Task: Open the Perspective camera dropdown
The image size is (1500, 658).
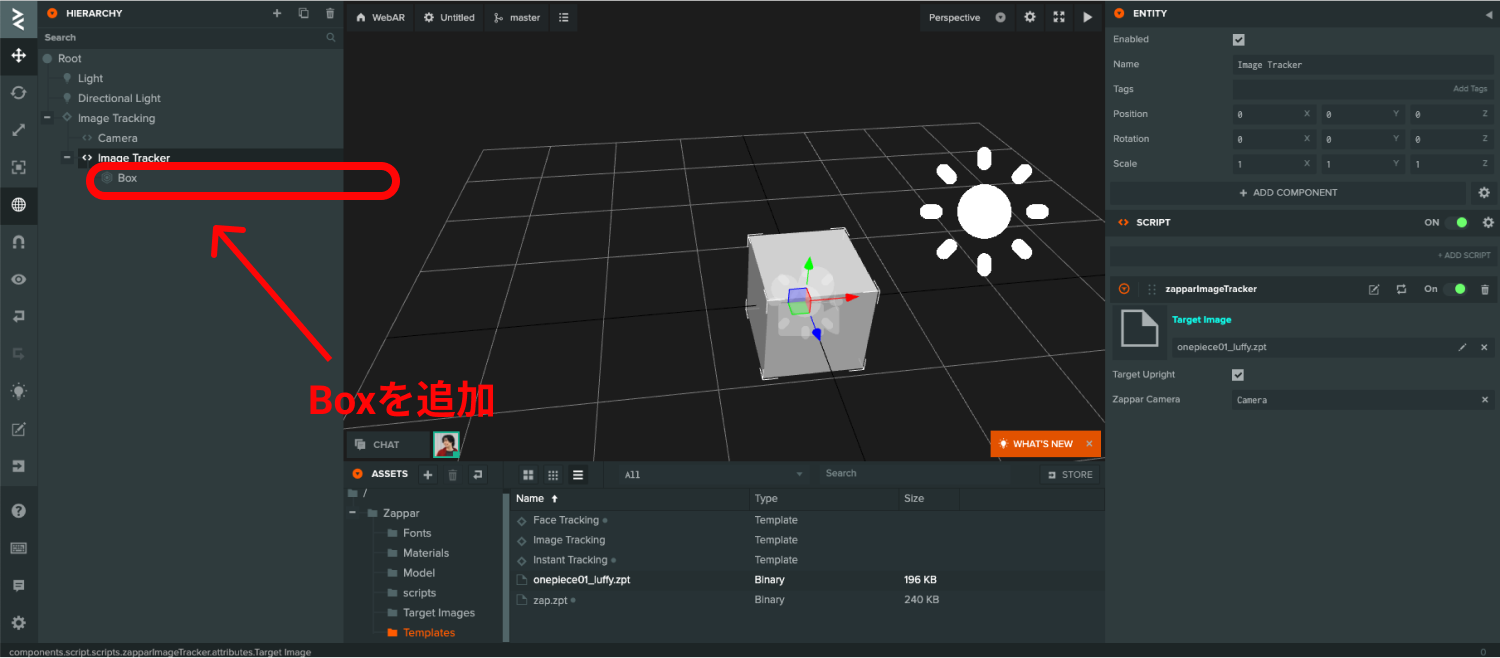Action: click(967, 17)
